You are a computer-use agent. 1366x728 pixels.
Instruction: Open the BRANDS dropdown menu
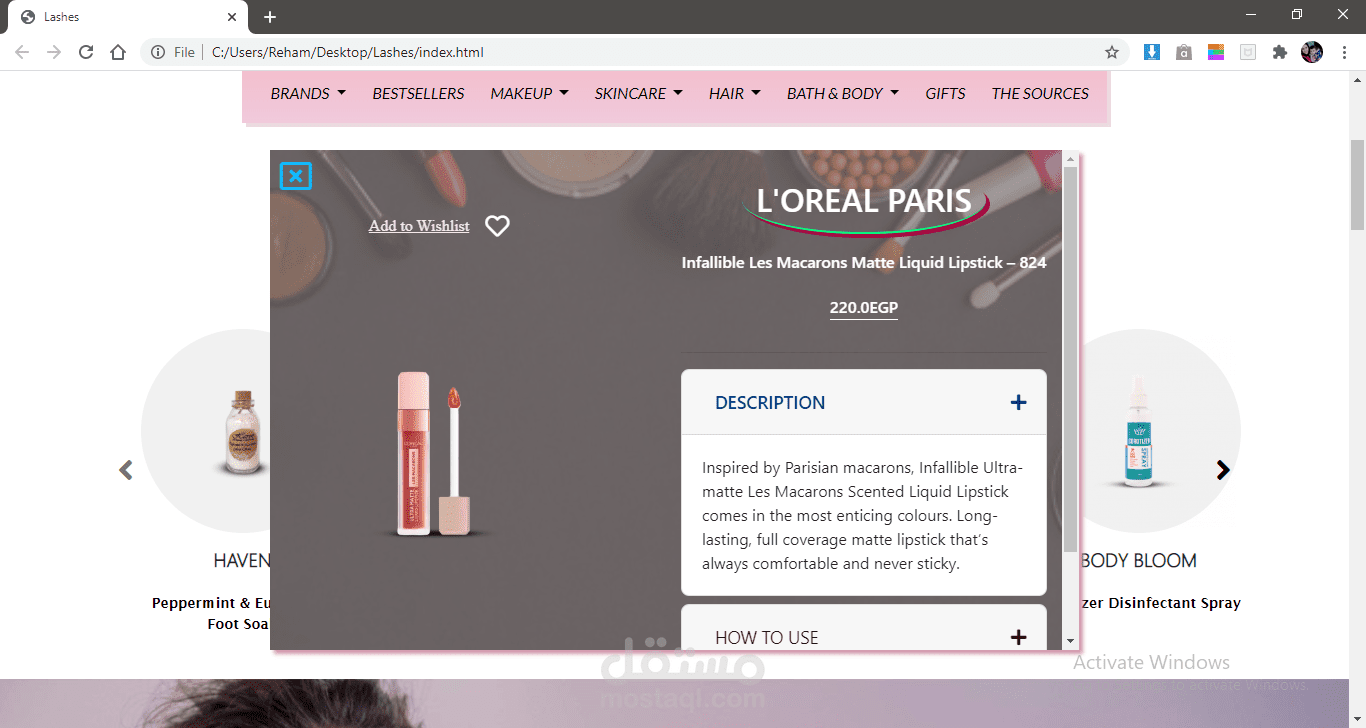(308, 94)
